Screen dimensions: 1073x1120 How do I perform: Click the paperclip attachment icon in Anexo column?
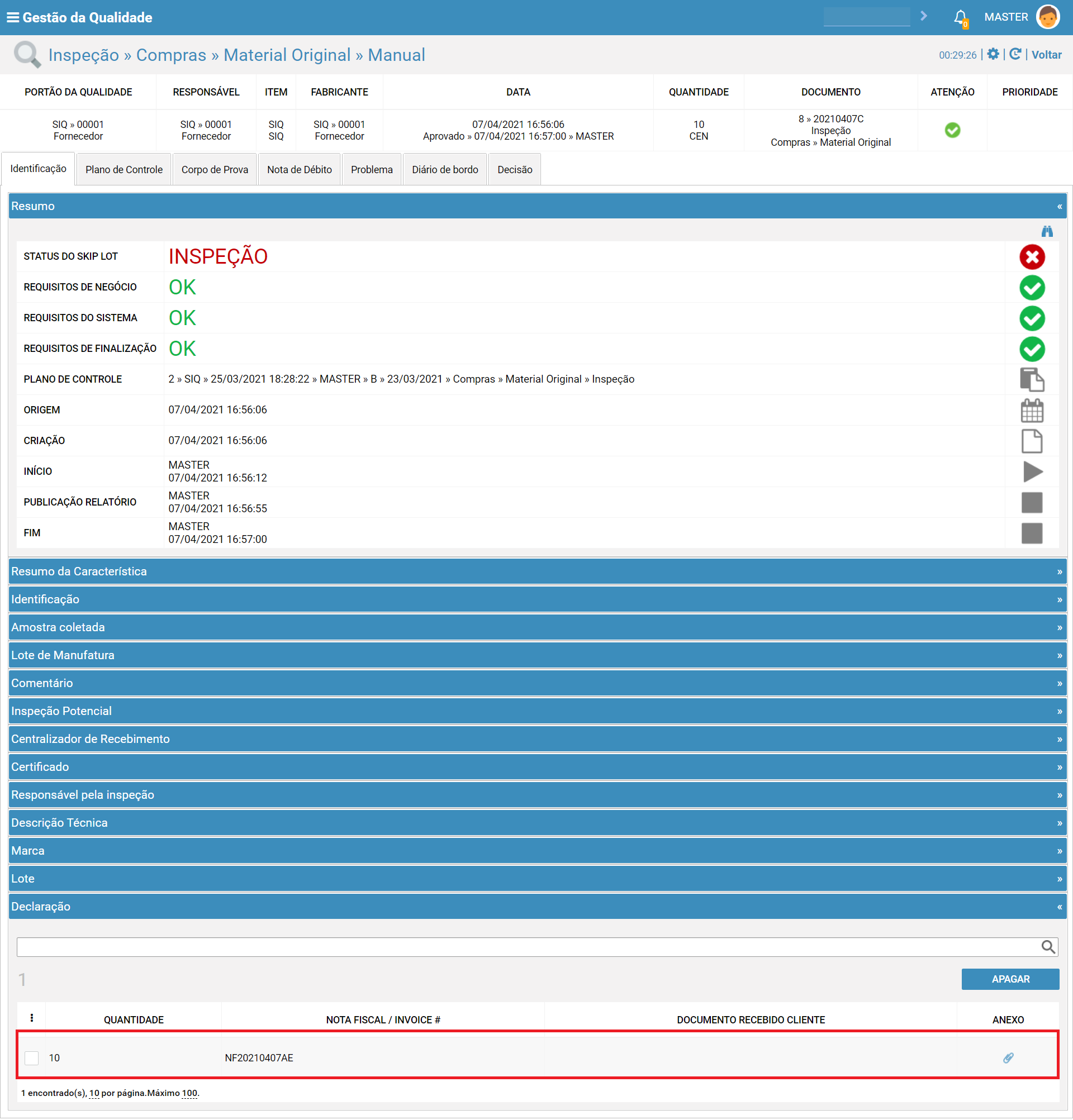click(x=1008, y=1057)
